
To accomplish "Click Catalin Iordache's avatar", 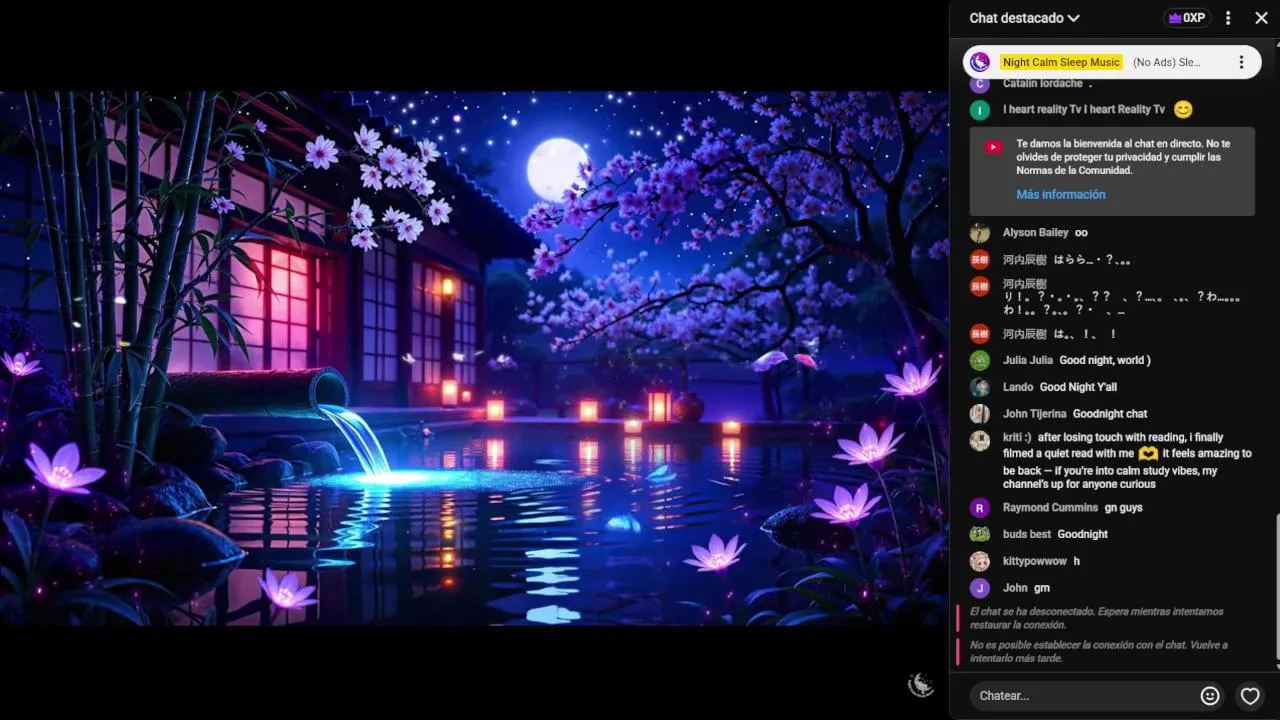I will [980, 84].
